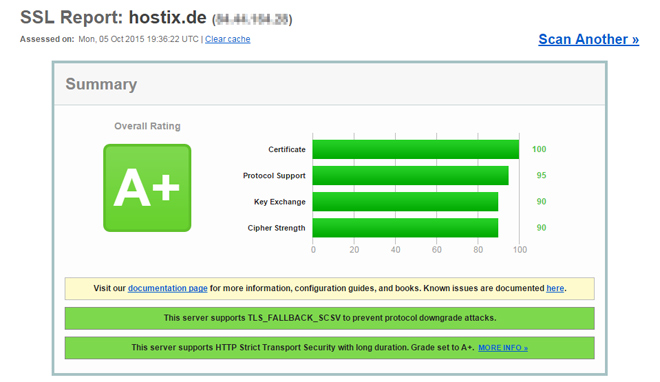Open the Scan Another link
660x382 pixels.
tap(588, 39)
